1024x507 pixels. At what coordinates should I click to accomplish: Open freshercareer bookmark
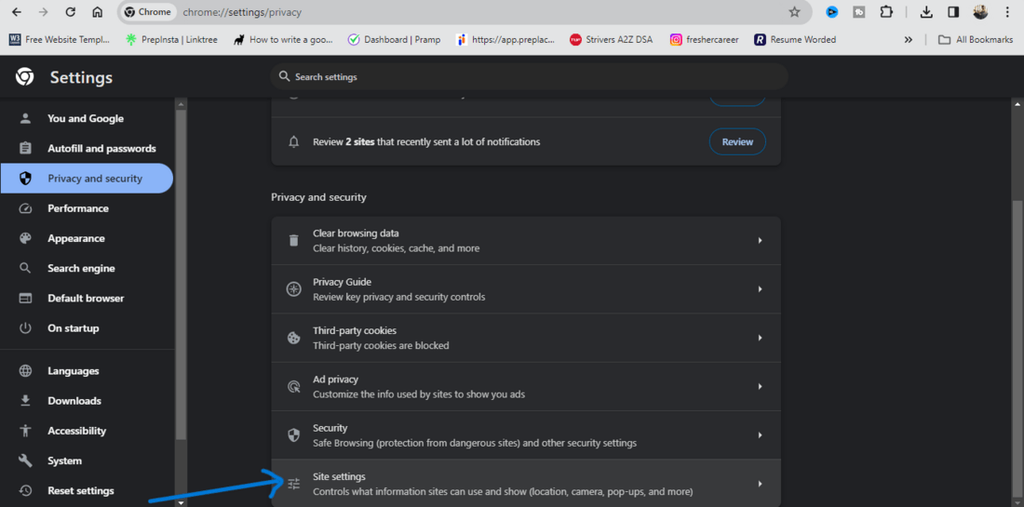pos(705,40)
